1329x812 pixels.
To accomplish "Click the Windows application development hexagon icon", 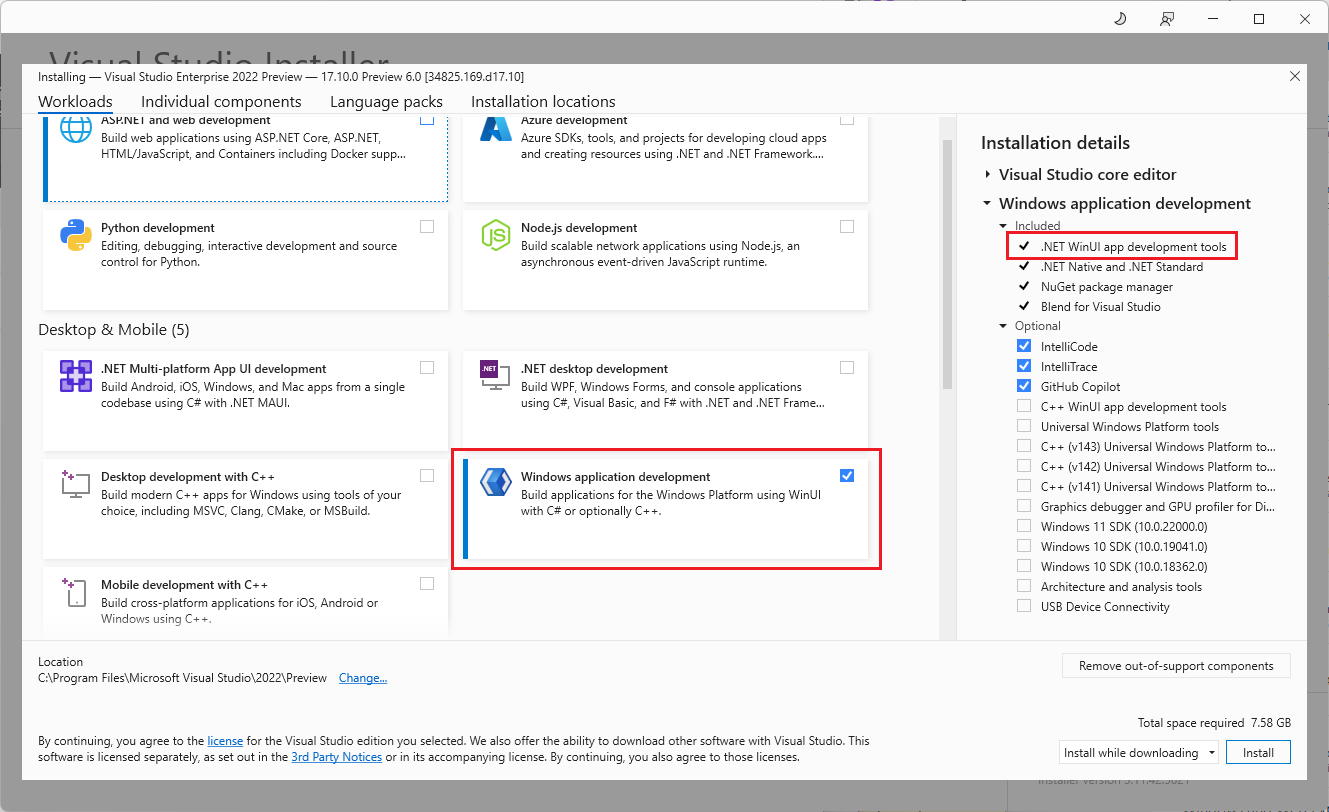I will pyautogui.click(x=495, y=481).
